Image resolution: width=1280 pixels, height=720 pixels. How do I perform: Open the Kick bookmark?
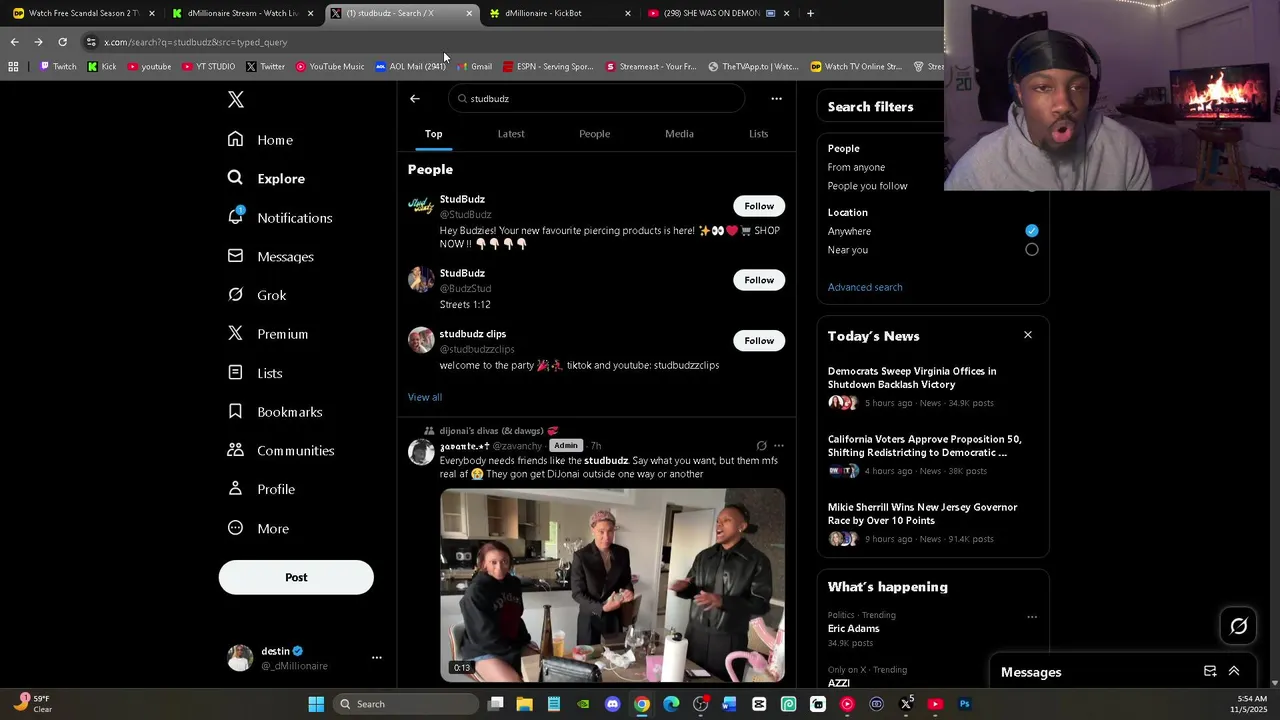tap(102, 67)
